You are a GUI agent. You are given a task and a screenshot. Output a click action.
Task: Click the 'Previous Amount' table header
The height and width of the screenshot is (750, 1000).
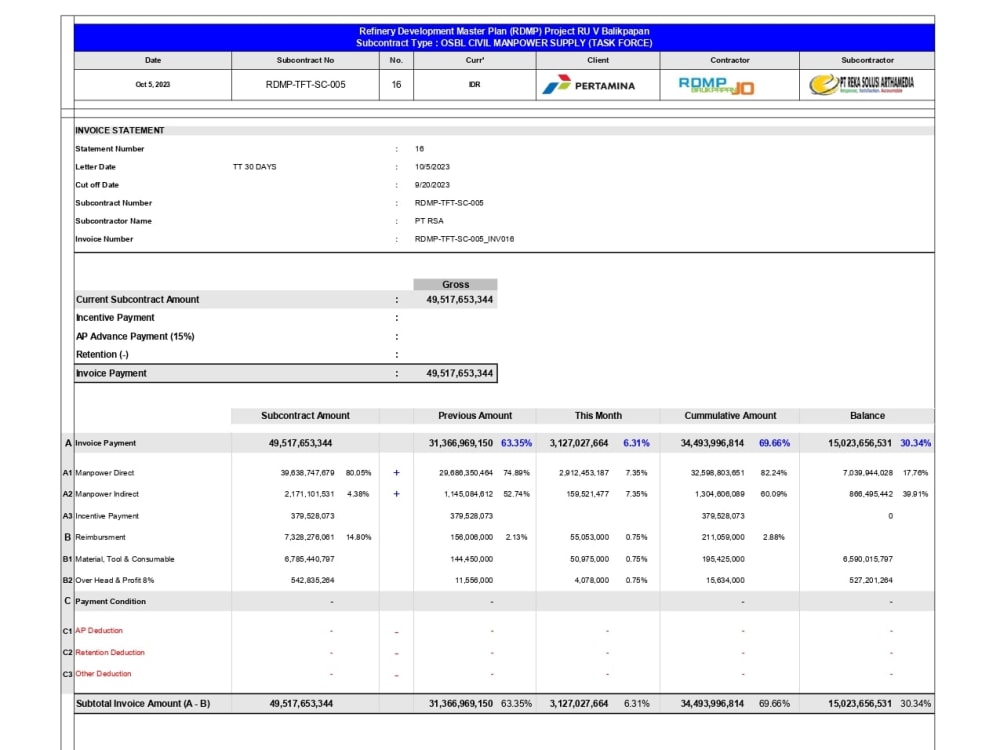475,415
